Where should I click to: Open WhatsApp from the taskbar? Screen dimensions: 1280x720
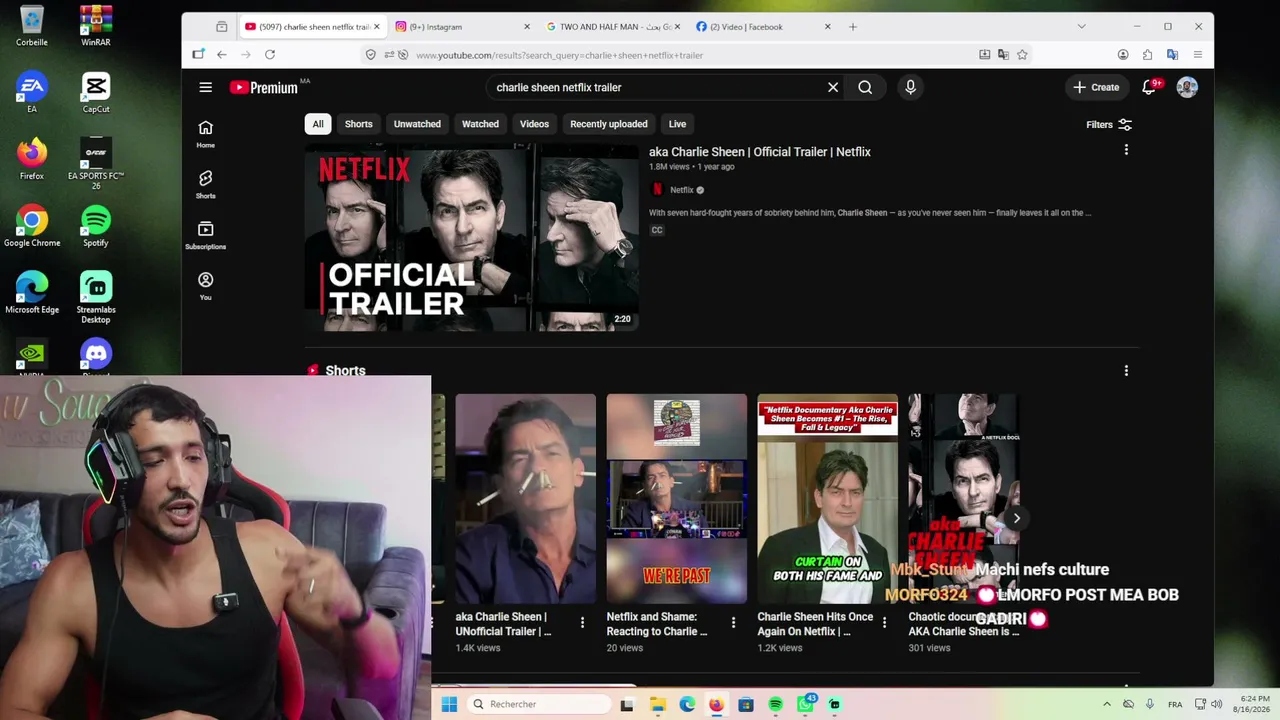pos(805,704)
